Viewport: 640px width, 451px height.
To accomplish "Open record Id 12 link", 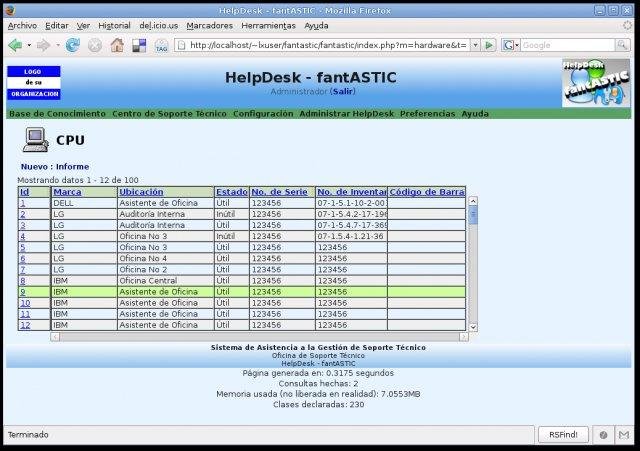I will click(x=25, y=325).
